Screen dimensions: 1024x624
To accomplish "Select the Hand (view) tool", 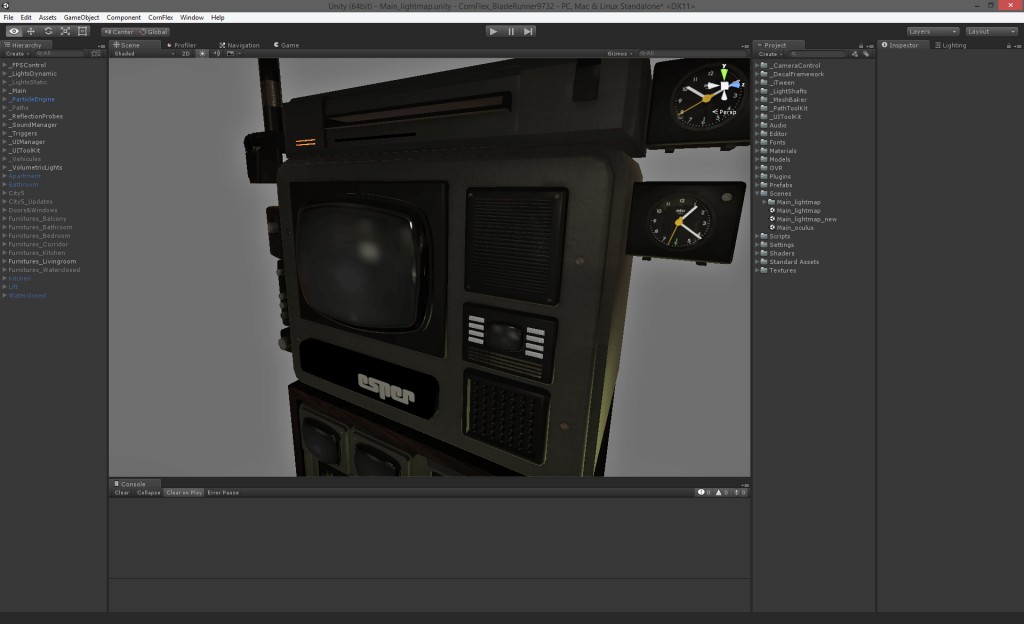I will 14,31.
